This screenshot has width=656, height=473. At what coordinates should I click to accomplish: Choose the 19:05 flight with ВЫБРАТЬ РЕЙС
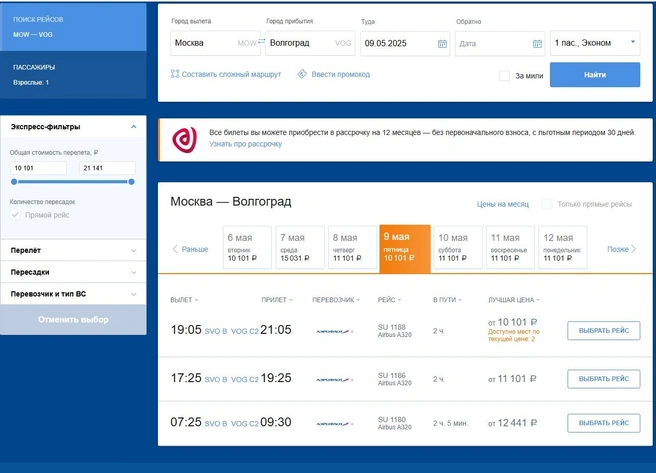(x=604, y=330)
